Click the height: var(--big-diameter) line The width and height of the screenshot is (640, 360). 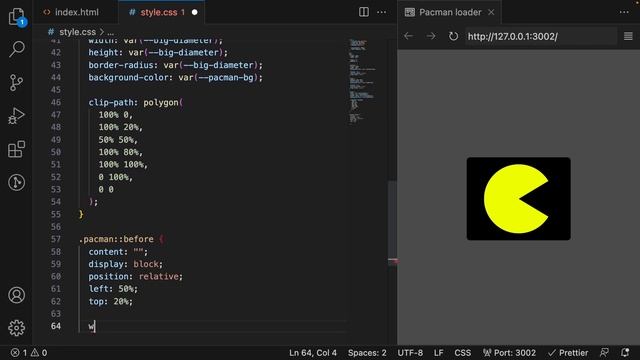click(x=158, y=53)
